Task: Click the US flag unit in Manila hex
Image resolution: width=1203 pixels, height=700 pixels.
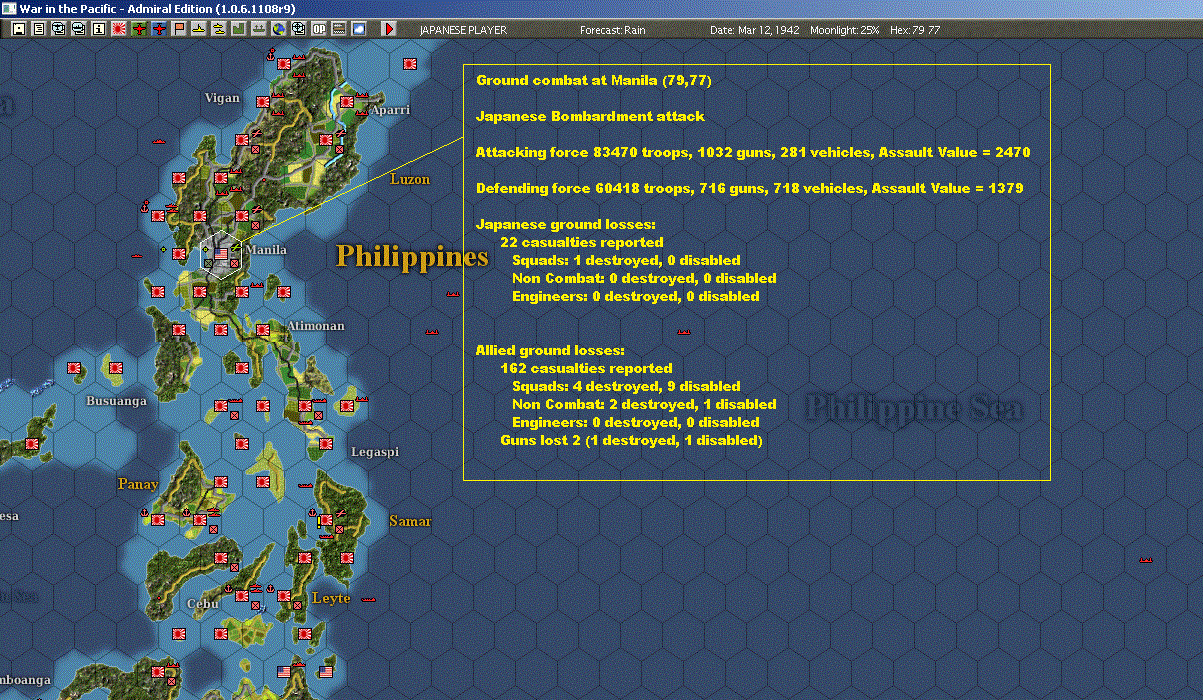Action: tap(221, 255)
